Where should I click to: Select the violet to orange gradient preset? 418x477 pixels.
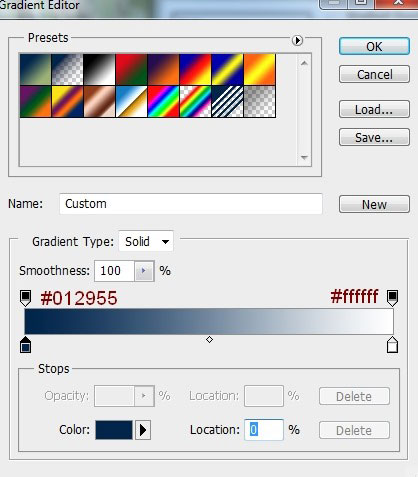coord(163,69)
